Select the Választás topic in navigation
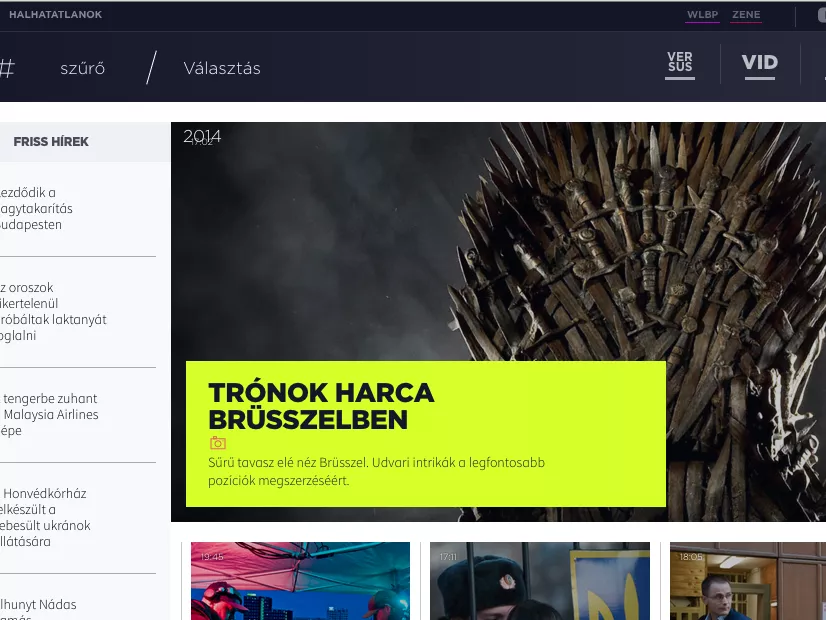826x620 pixels. (222, 68)
